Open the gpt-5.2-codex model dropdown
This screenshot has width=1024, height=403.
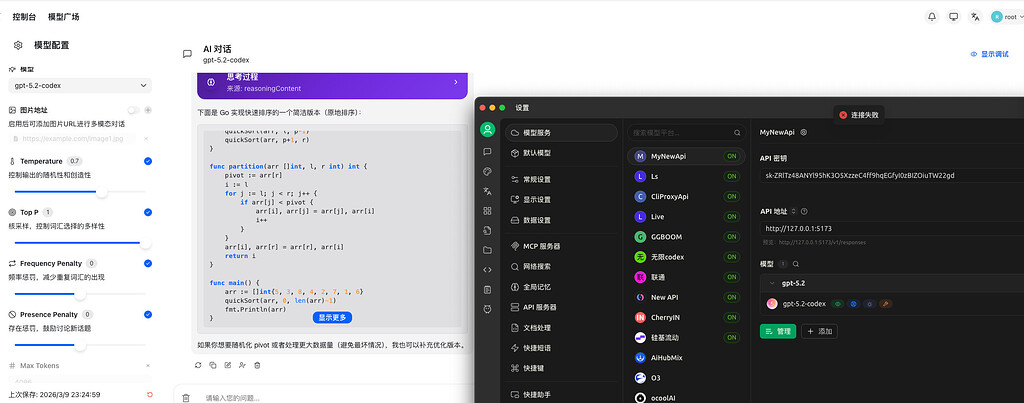click(x=80, y=86)
